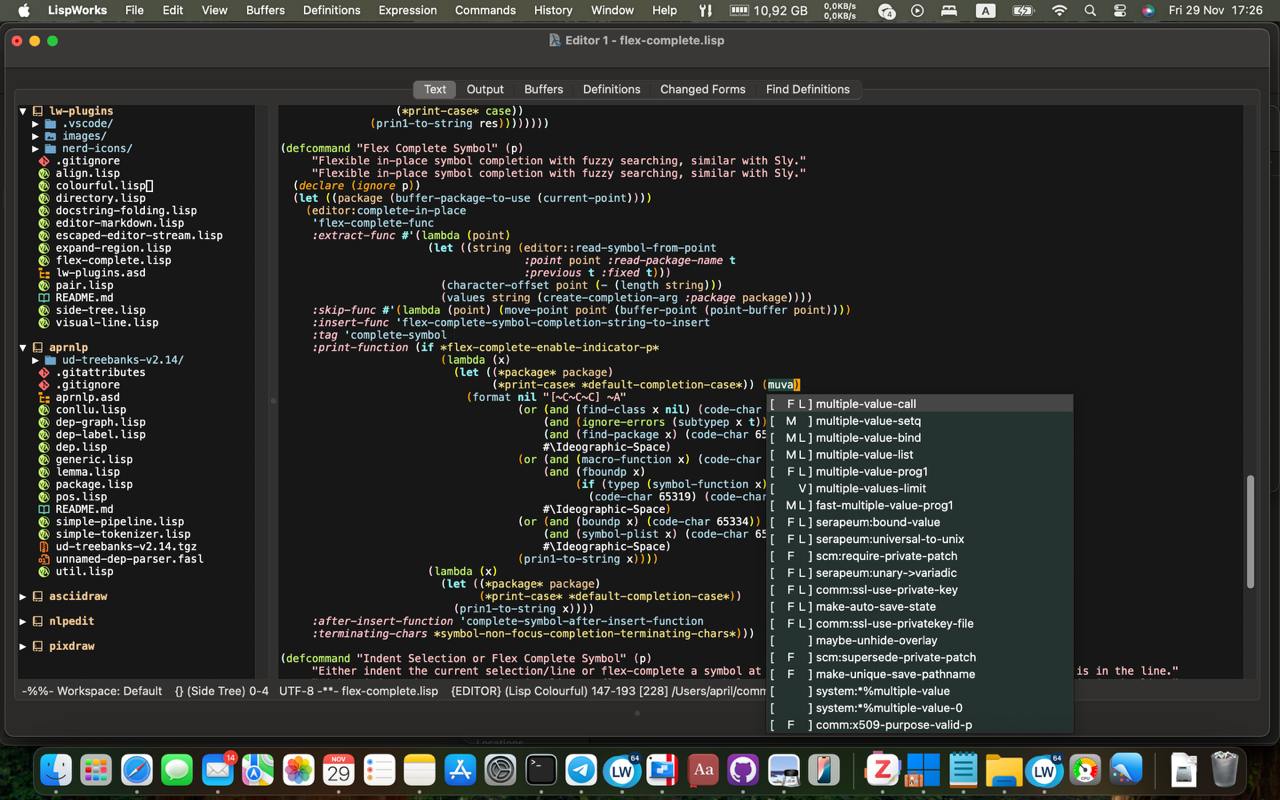Click the Lisp file icon beside align.lisp
The width and height of the screenshot is (1280, 800).
click(44, 173)
